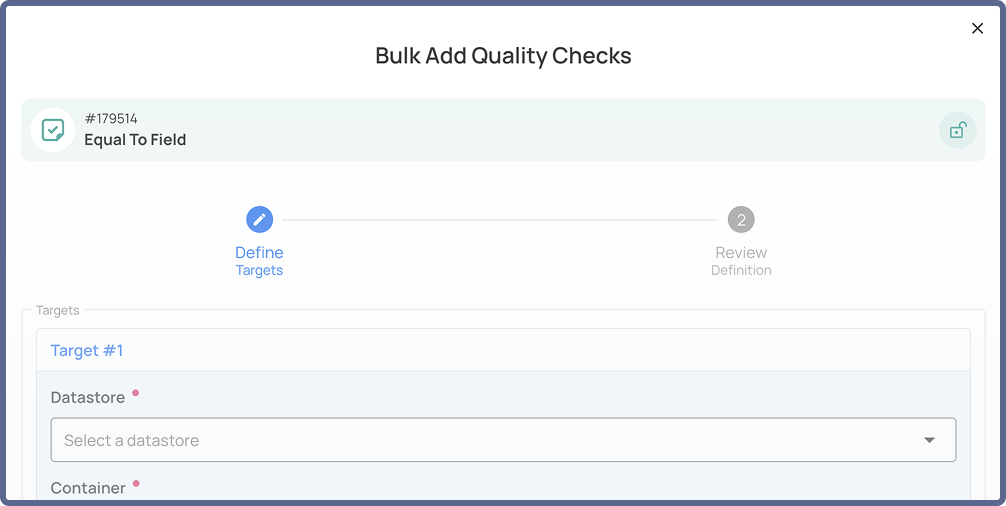Click the Targets section legend
The image size is (1006, 506).
(58, 310)
